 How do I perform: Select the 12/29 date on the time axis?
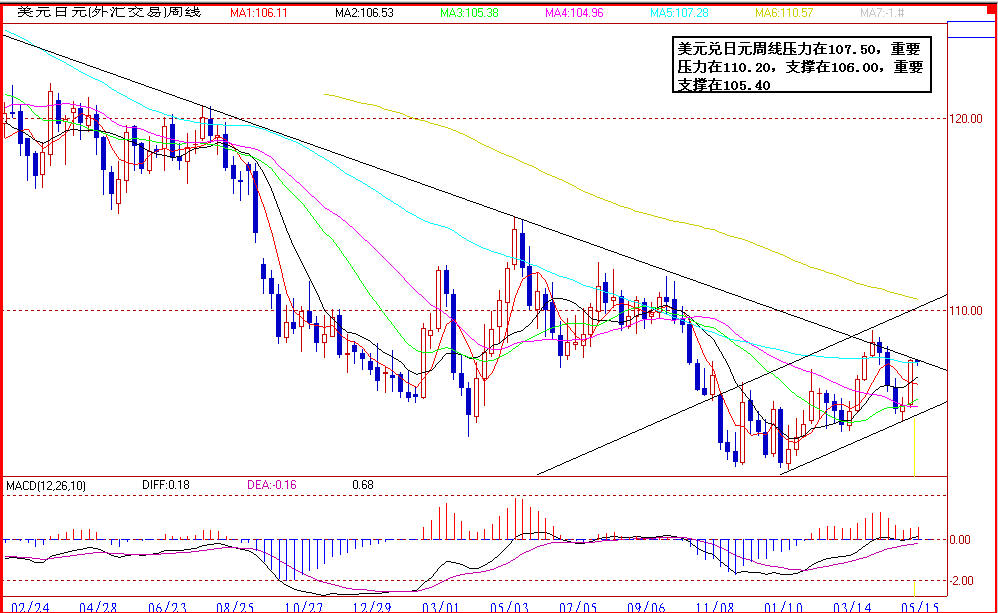click(x=372, y=606)
